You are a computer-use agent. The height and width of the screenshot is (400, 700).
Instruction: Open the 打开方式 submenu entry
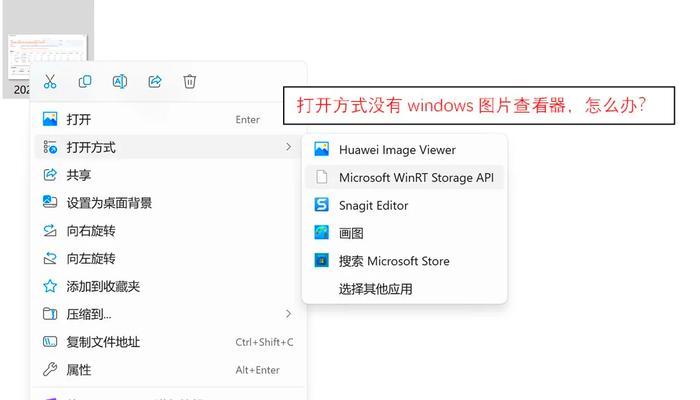(166, 147)
